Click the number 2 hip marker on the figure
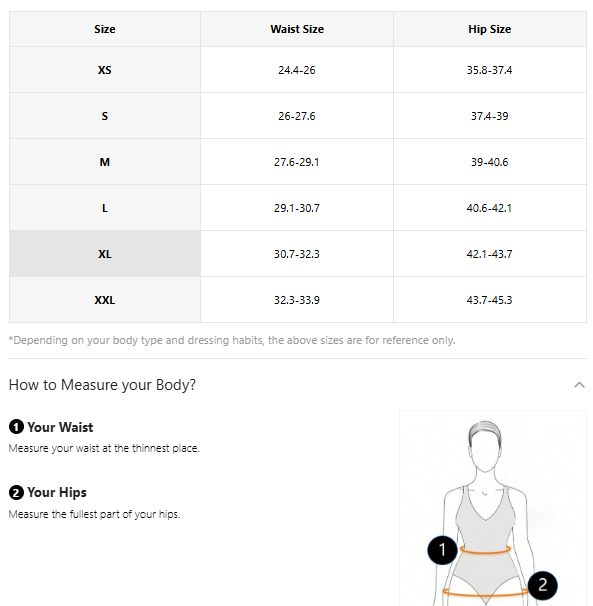 point(542,585)
